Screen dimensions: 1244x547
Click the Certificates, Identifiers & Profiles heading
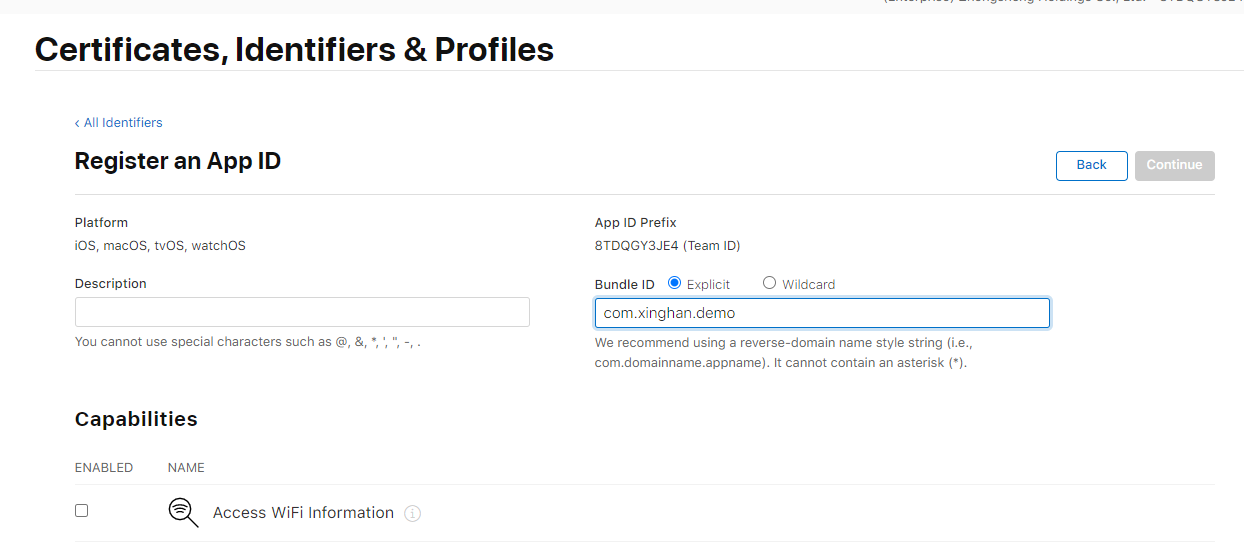294,49
